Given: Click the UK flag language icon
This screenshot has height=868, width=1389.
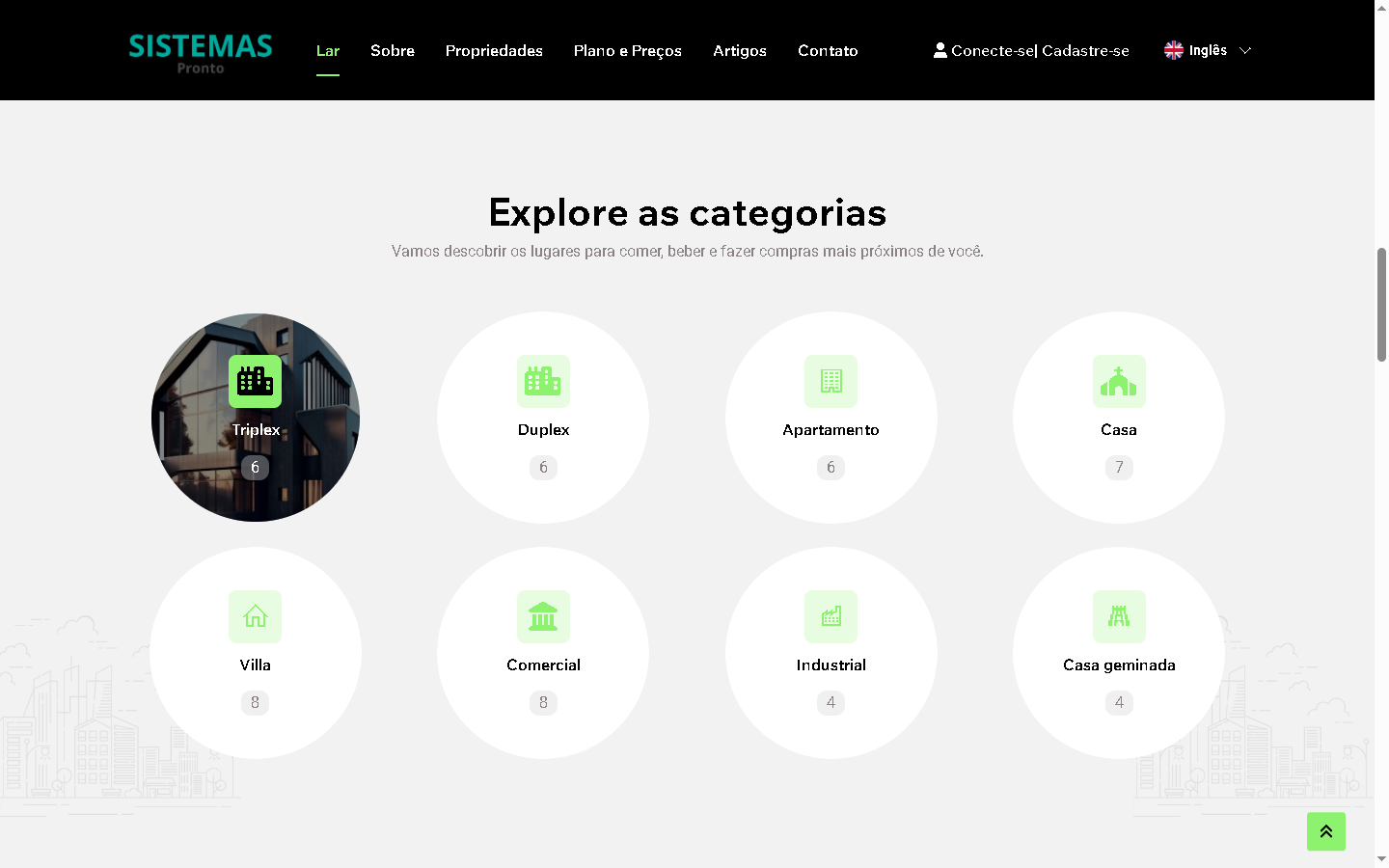Looking at the screenshot, I should click(1173, 50).
